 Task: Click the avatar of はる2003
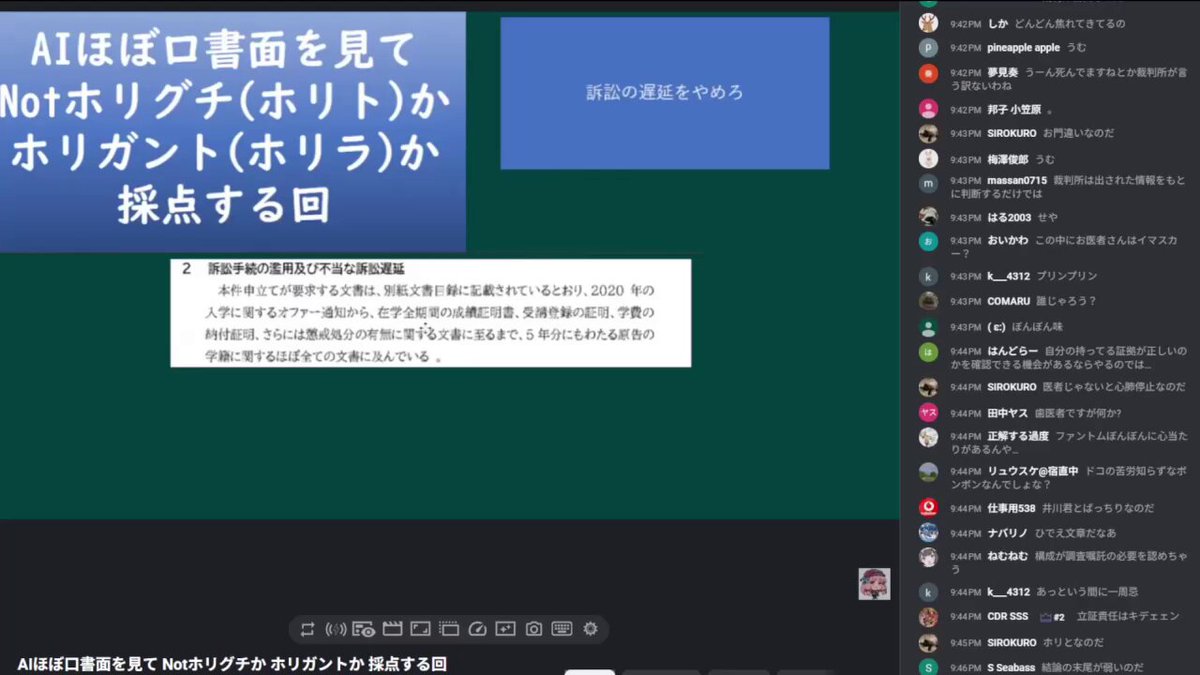928,217
